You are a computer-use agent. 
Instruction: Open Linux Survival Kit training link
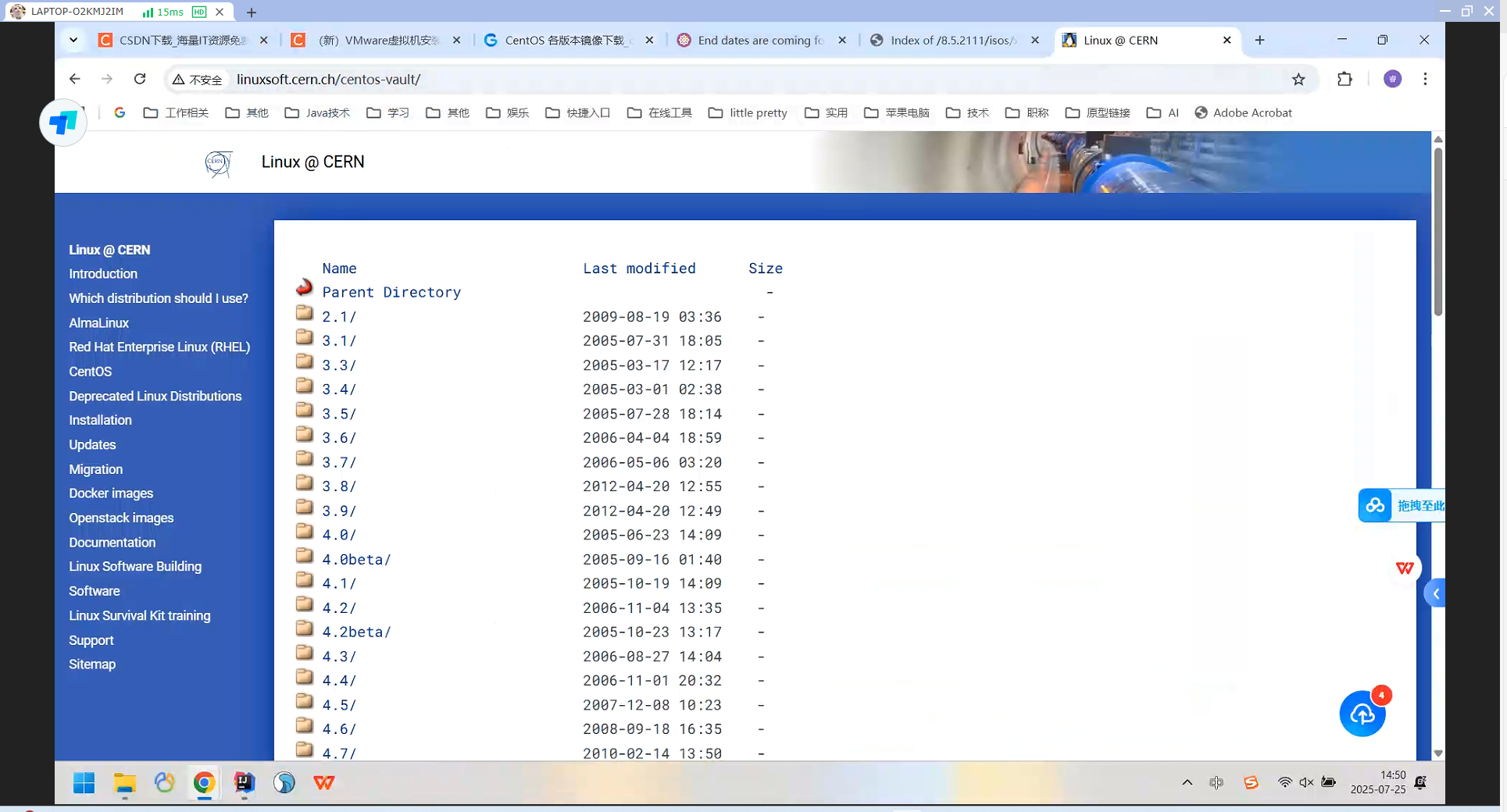click(x=140, y=615)
